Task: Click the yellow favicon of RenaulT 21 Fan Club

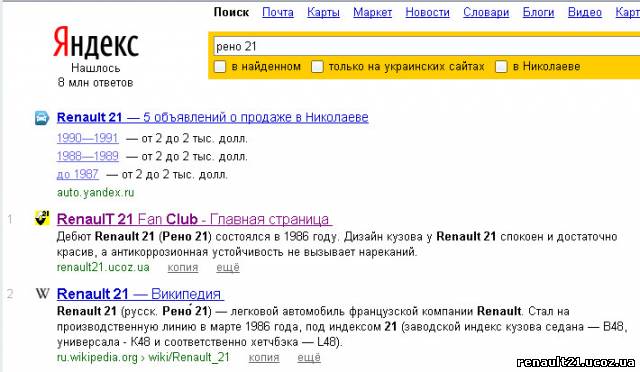Action: [x=42, y=218]
